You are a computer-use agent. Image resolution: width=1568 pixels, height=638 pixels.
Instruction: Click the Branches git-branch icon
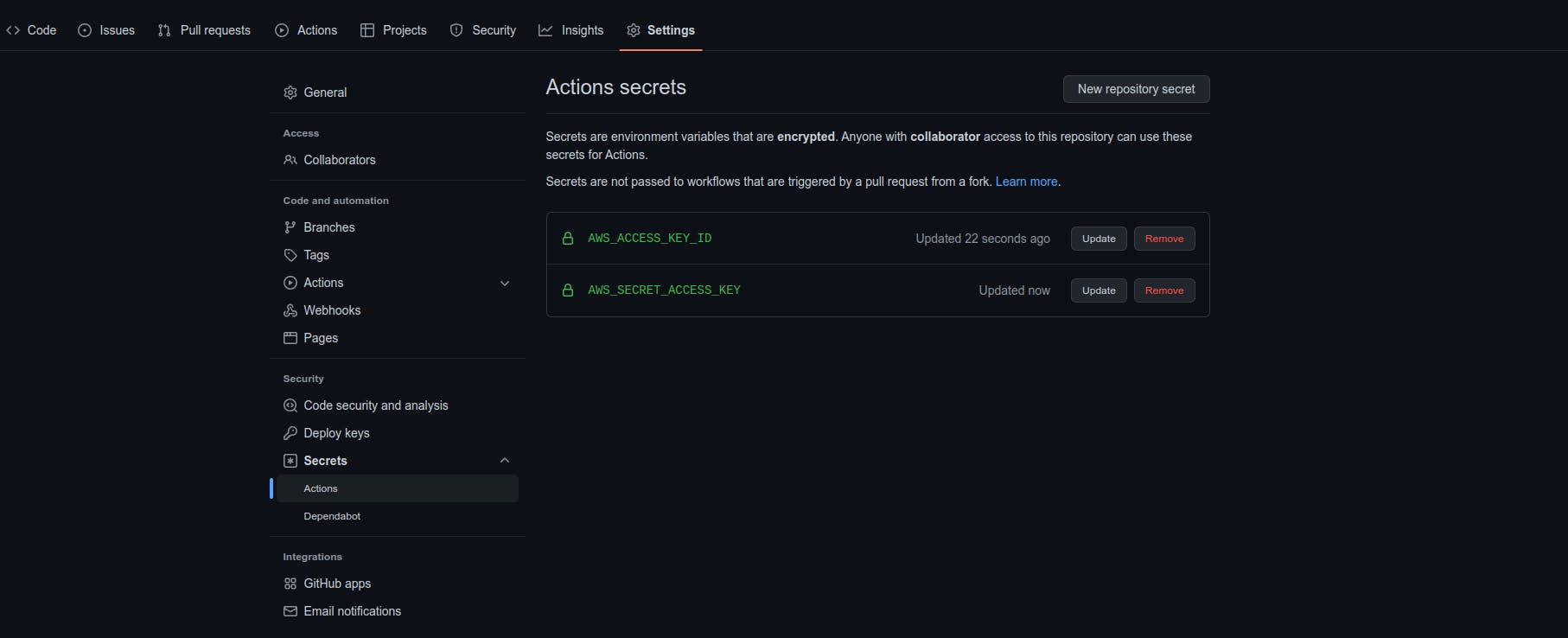pos(290,227)
